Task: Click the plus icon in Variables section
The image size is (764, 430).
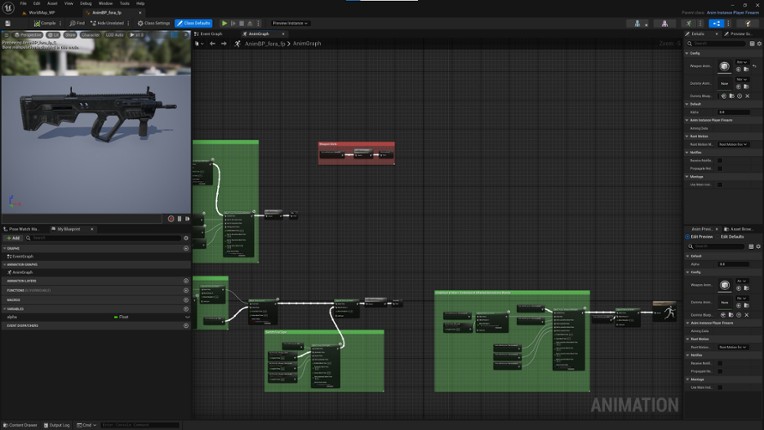Action: point(186,308)
